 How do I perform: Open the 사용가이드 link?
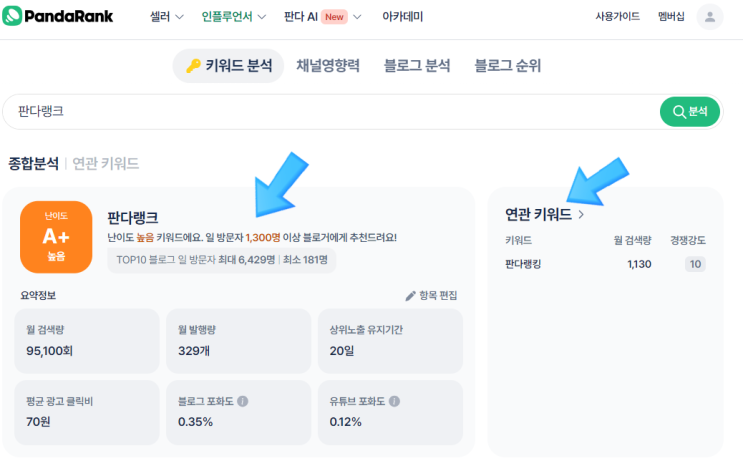(617, 17)
